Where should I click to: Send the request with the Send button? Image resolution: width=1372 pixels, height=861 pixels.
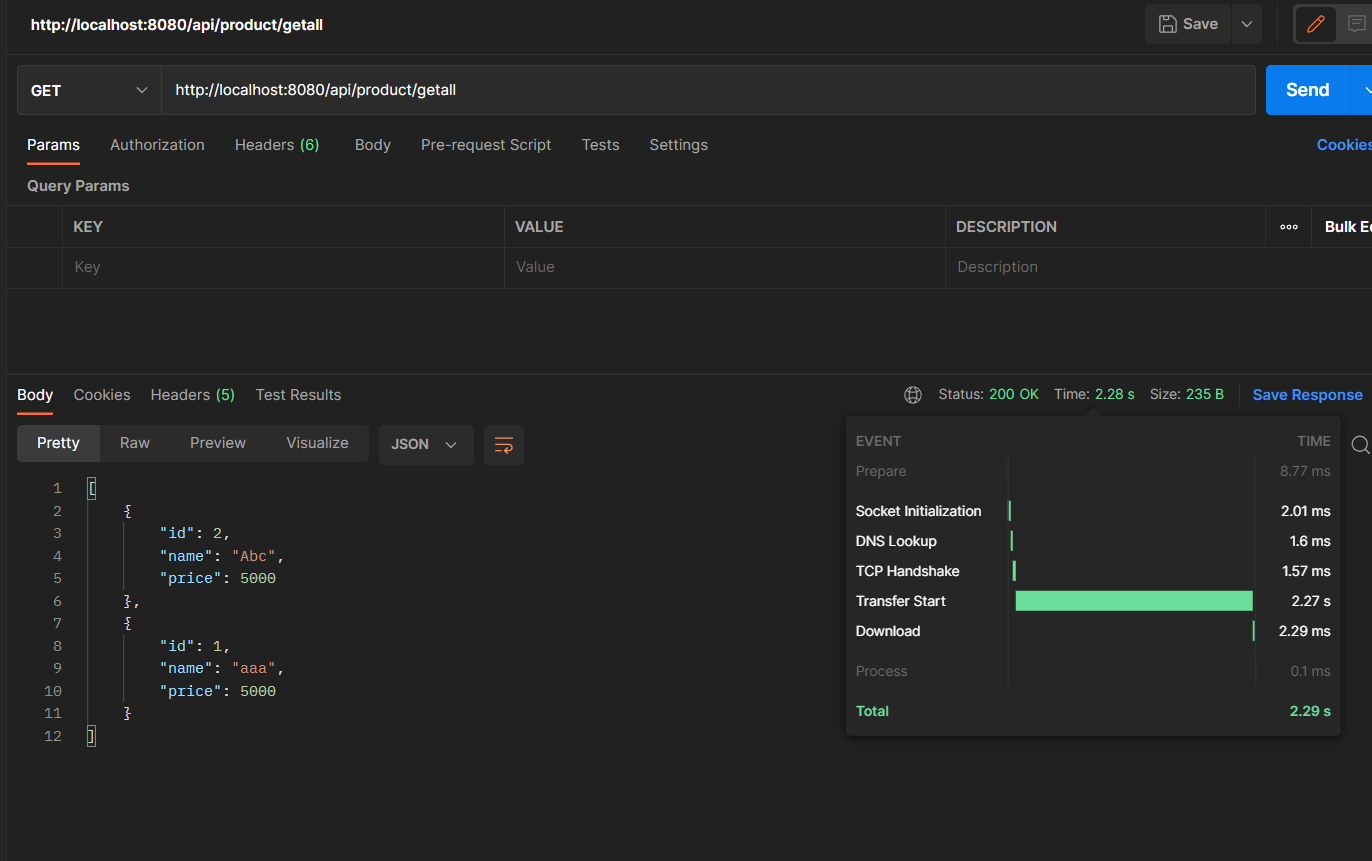click(x=1307, y=90)
